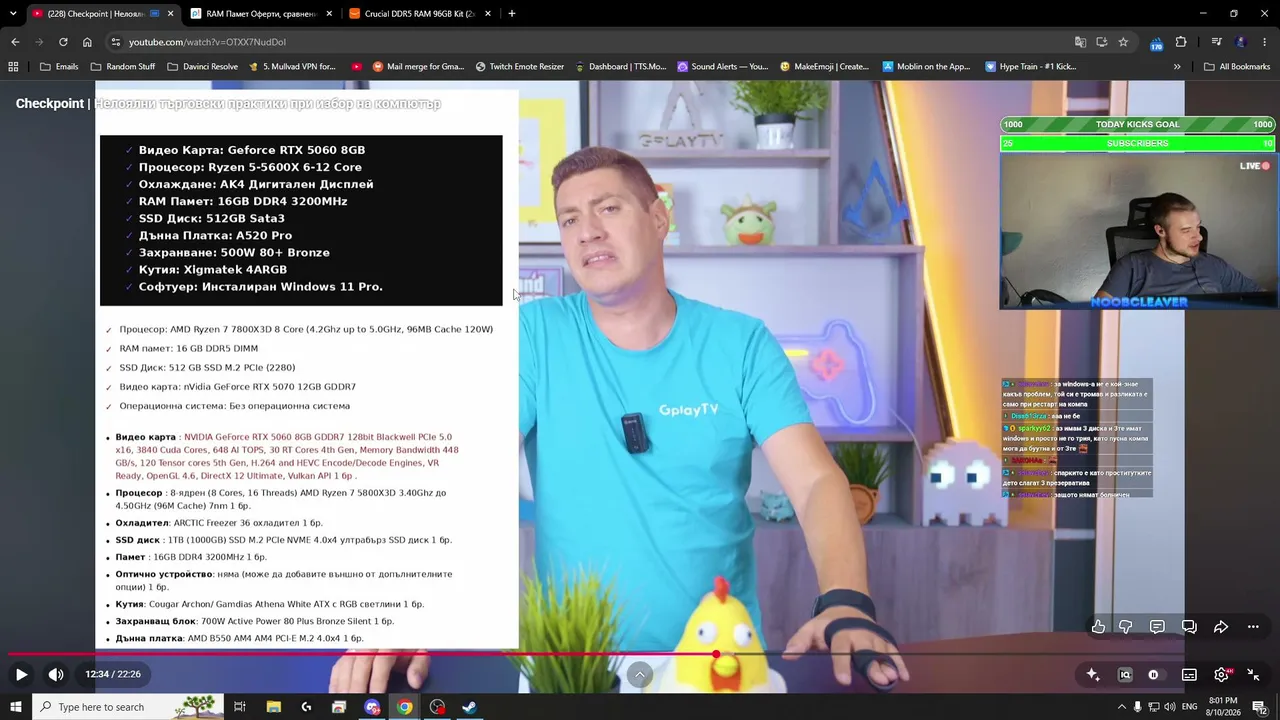Seek using the red video progress bar
Viewport: 1280px width, 720px height.
coord(640,654)
